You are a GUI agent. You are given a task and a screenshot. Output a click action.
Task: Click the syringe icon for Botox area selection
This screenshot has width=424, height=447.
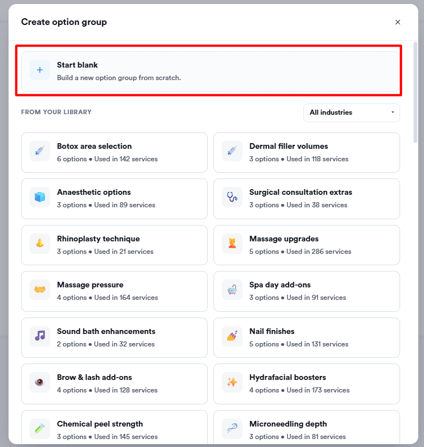point(40,151)
